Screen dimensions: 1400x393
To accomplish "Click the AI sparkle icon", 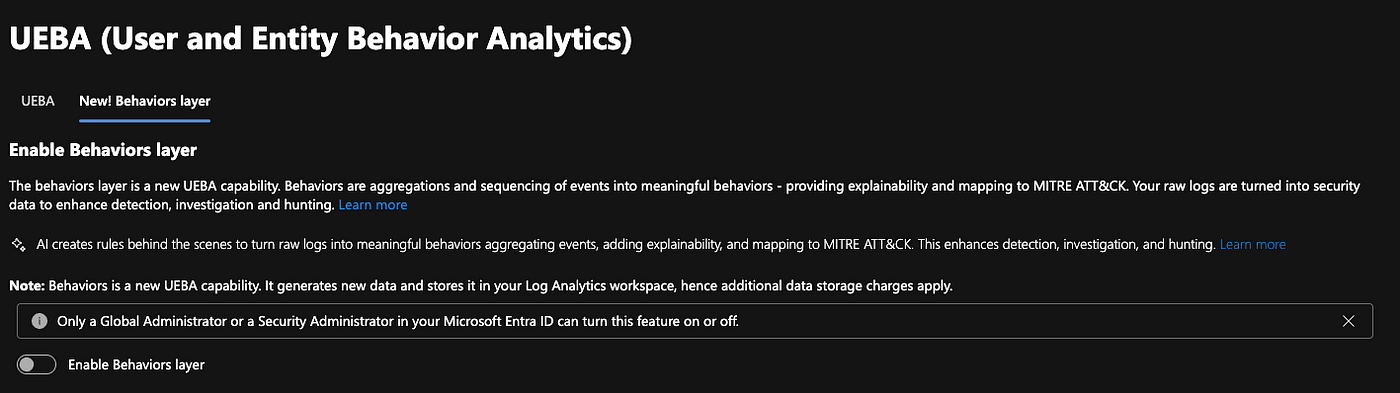I will tap(17, 244).
